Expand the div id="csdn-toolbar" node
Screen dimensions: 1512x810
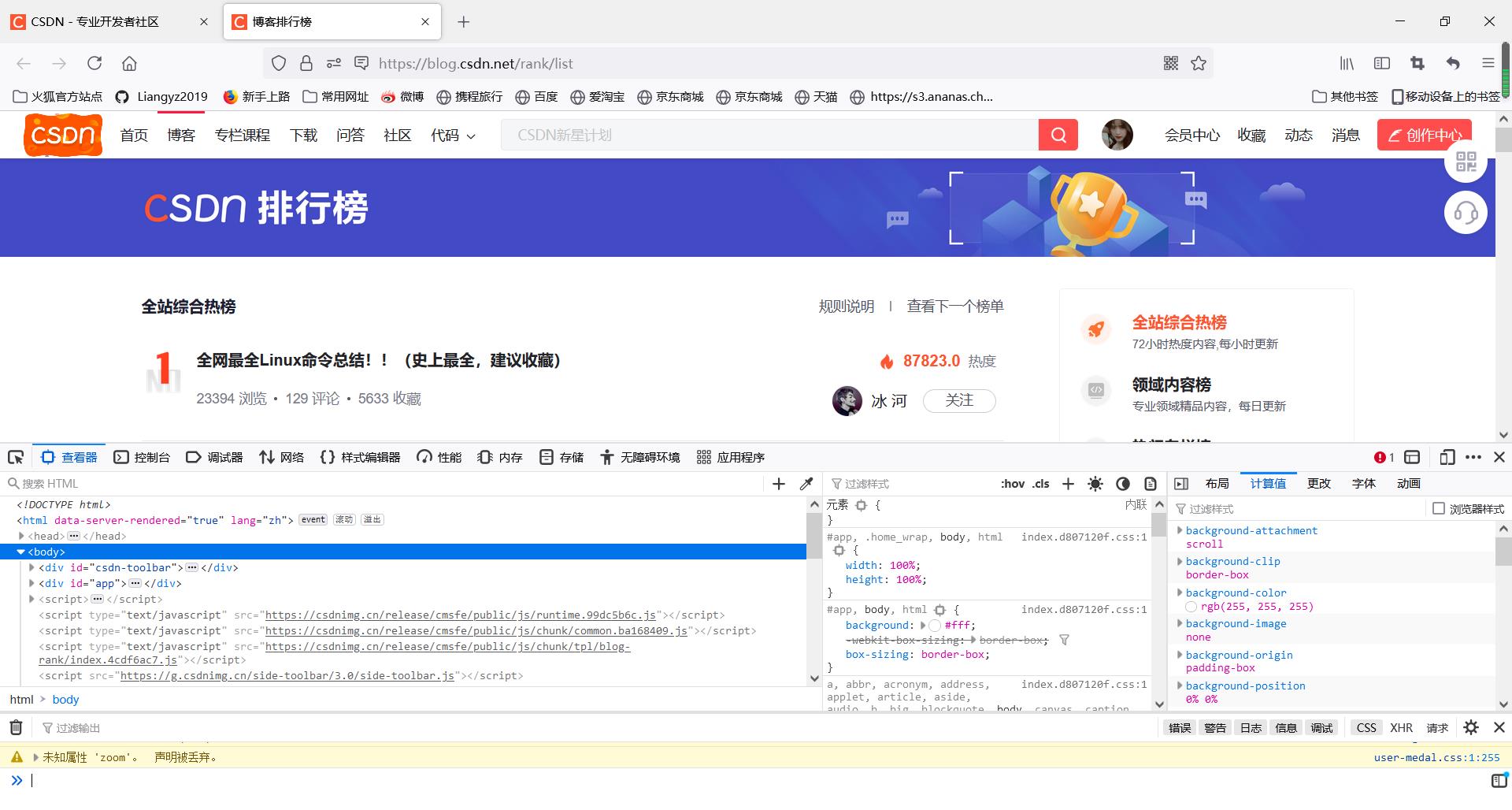(x=31, y=567)
